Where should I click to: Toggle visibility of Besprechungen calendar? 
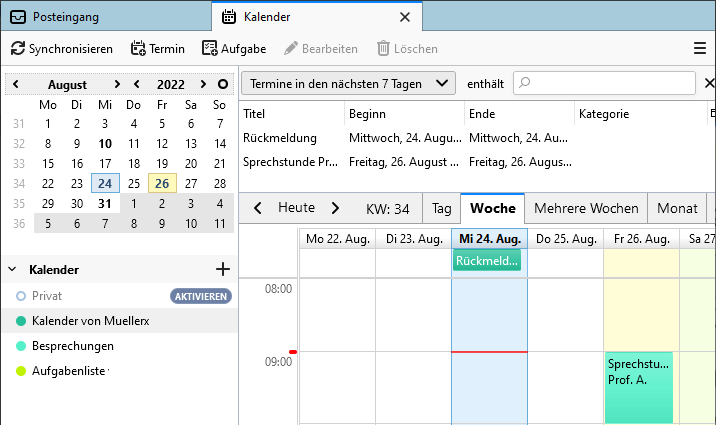click(x=20, y=346)
